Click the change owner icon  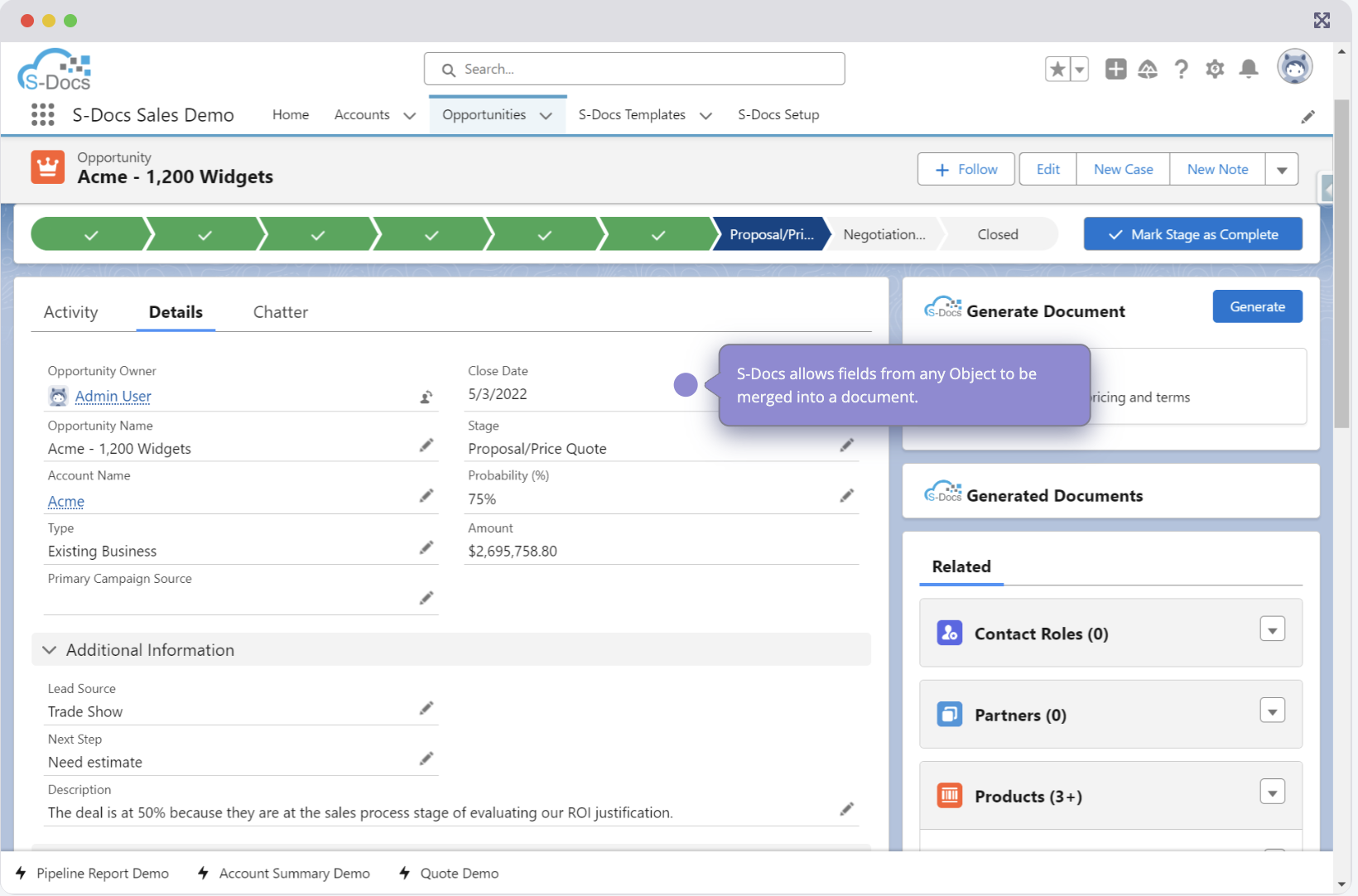[x=426, y=397]
